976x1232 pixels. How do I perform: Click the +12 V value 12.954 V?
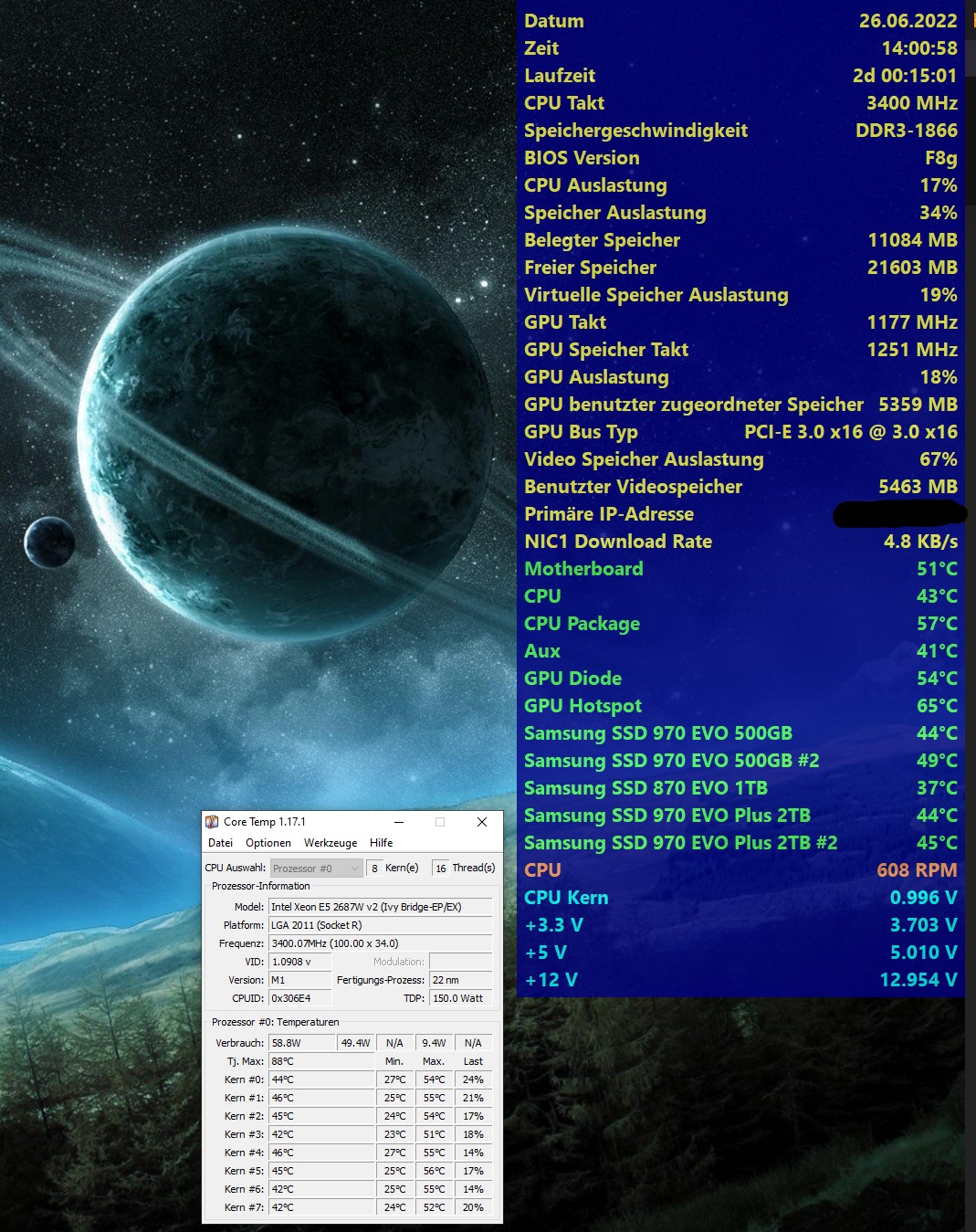tap(918, 980)
